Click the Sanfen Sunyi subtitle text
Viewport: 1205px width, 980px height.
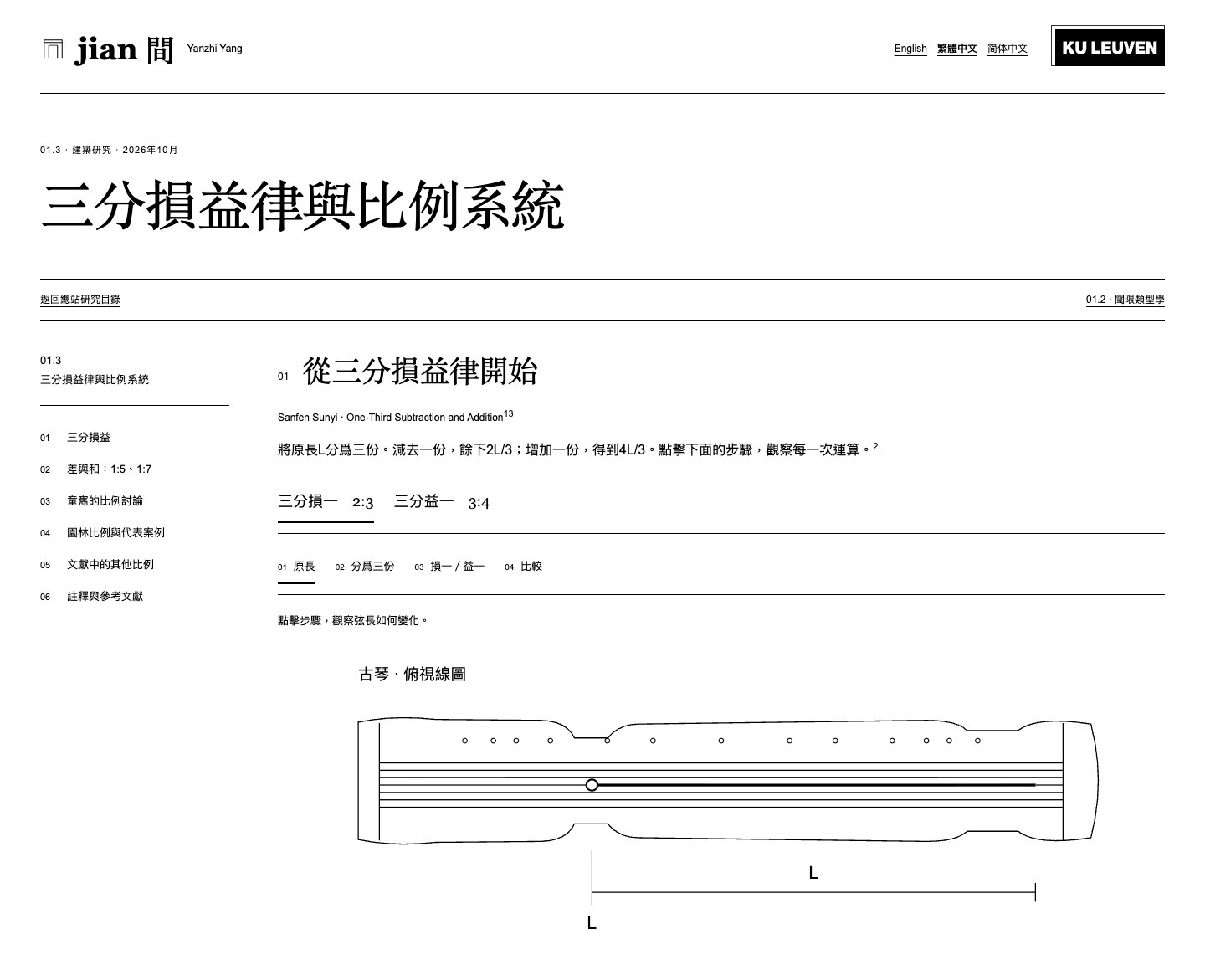point(391,417)
